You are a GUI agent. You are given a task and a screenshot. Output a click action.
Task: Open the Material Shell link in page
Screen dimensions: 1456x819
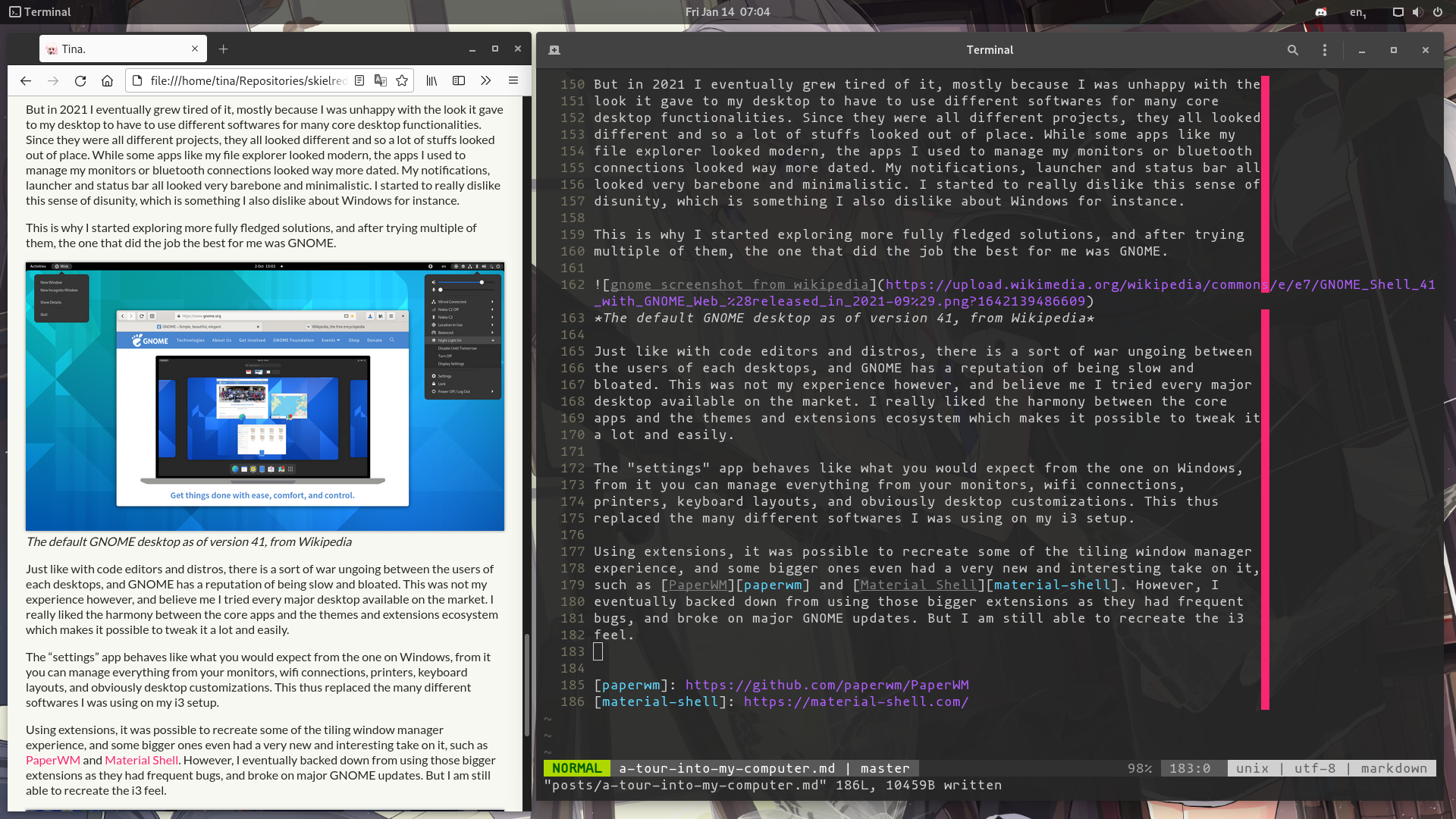coord(141,760)
